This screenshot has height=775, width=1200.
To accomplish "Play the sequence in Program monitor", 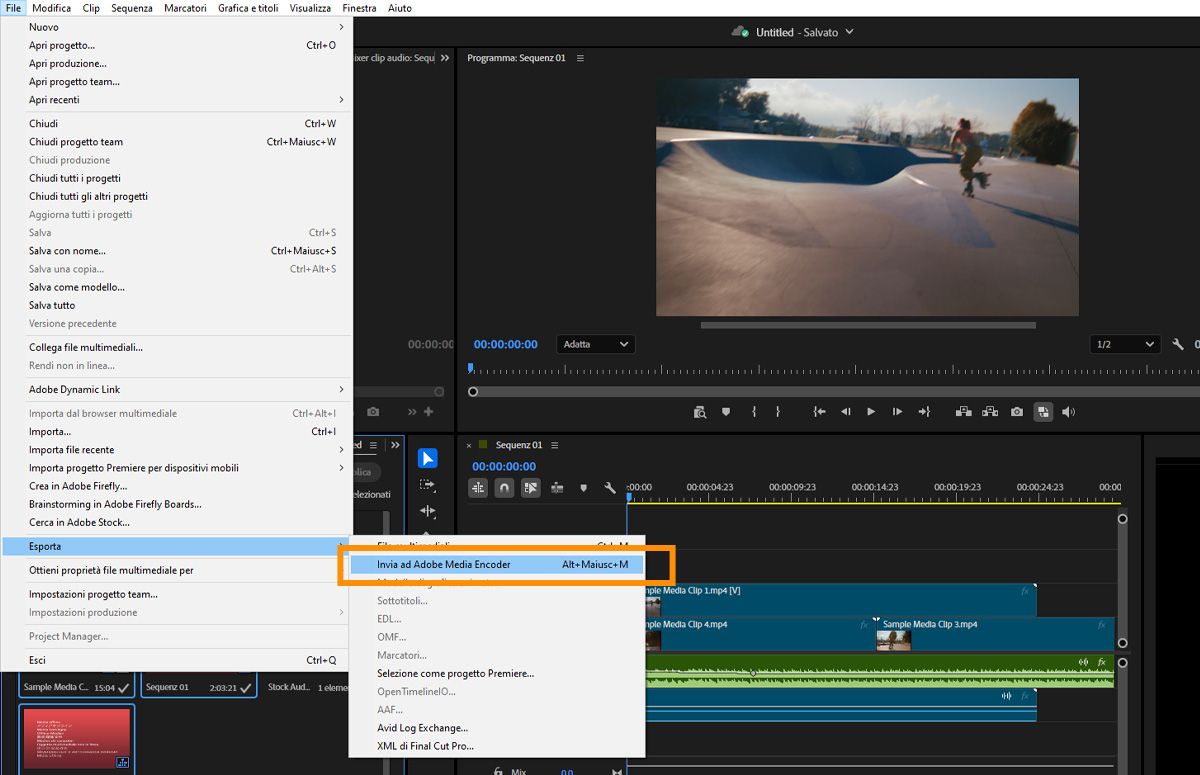I will coord(871,412).
